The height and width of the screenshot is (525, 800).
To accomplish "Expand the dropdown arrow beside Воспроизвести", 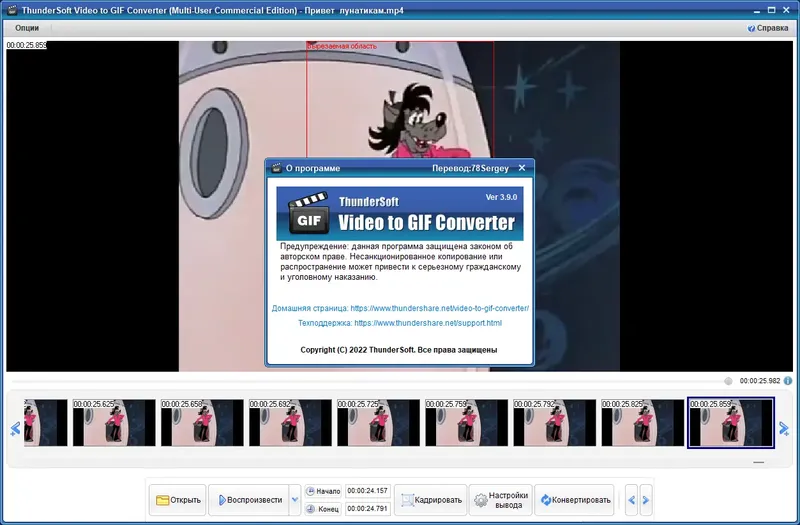I will pos(294,500).
